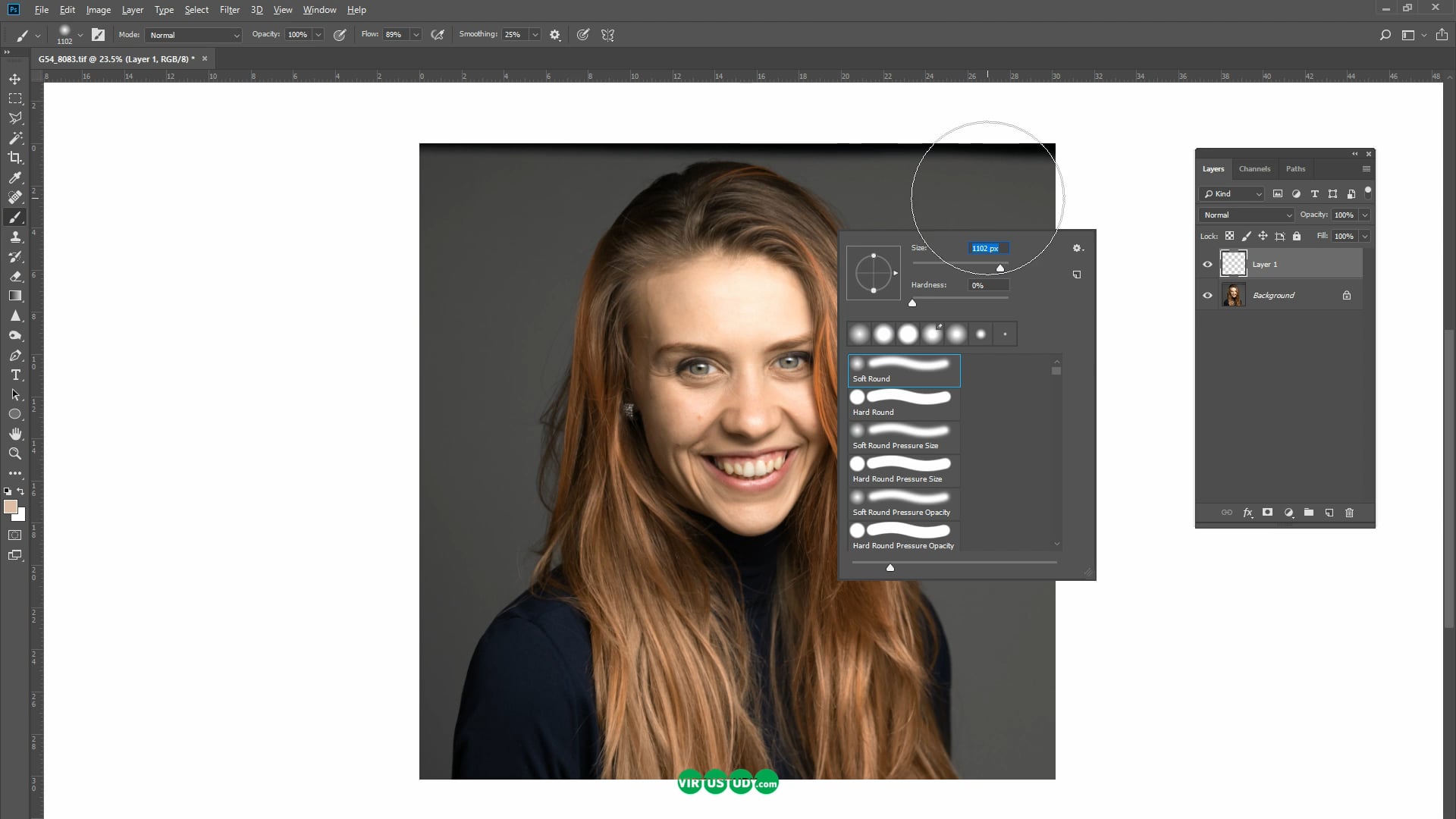Switch to the Channels tab
1456x819 pixels.
1254,169
